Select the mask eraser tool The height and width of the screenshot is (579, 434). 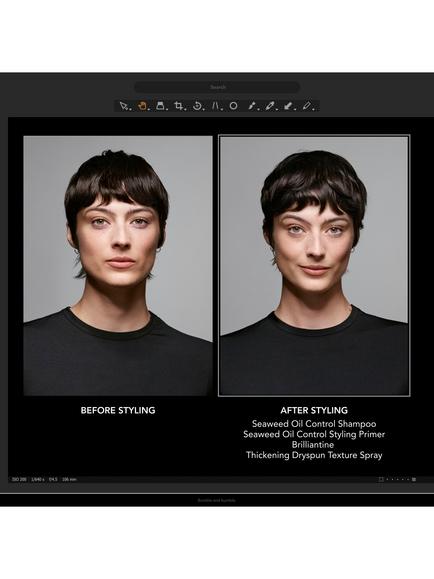click(x=288, y=106)
